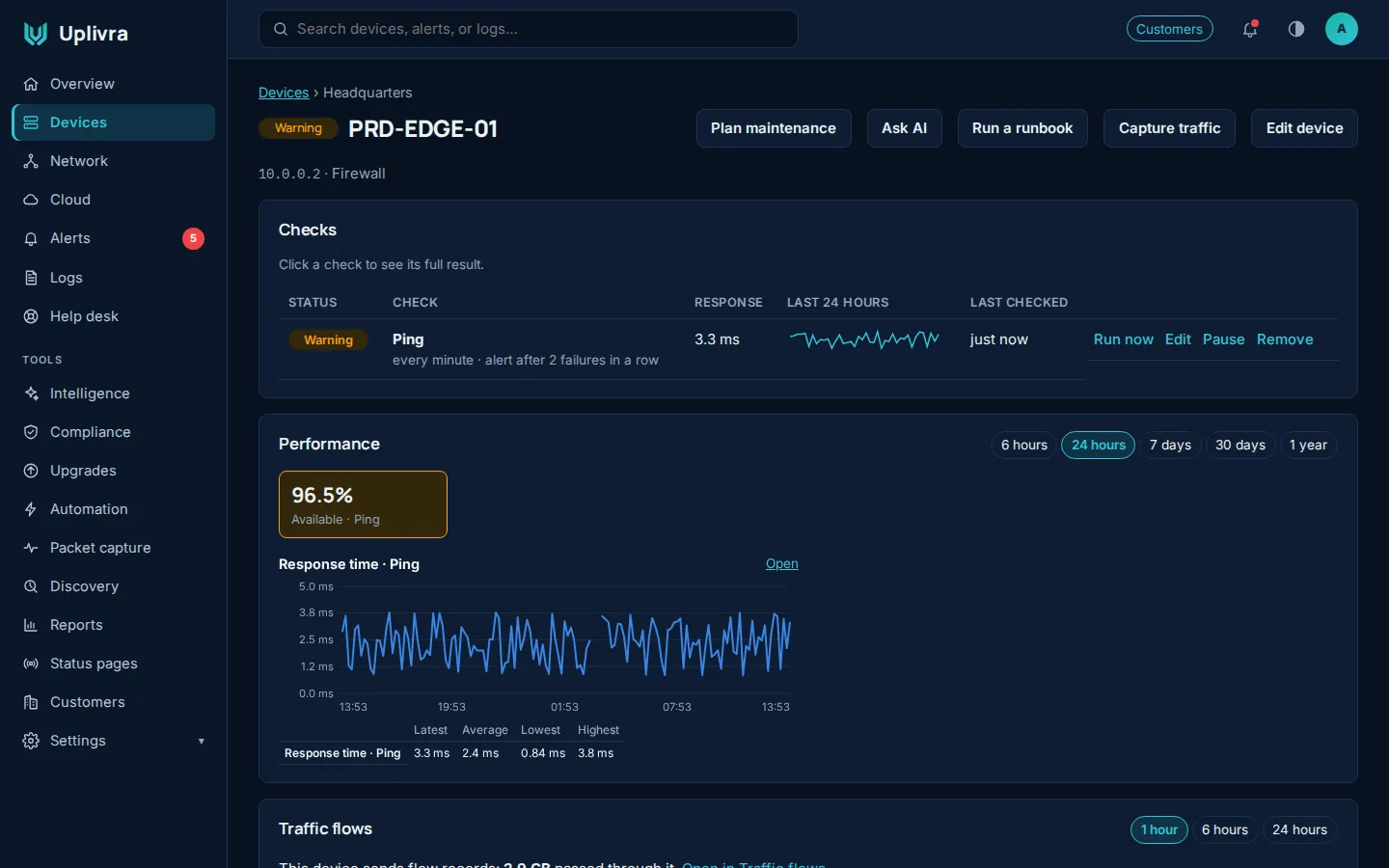Click the Ping last 24 hours sparkline
1389x868 pixels.
[x=864, y=339]
